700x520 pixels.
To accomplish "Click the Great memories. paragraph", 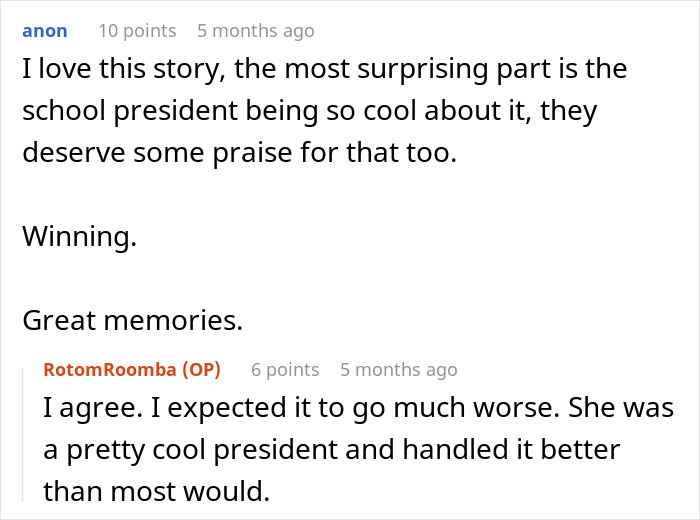I will click(x=133, y=320).
